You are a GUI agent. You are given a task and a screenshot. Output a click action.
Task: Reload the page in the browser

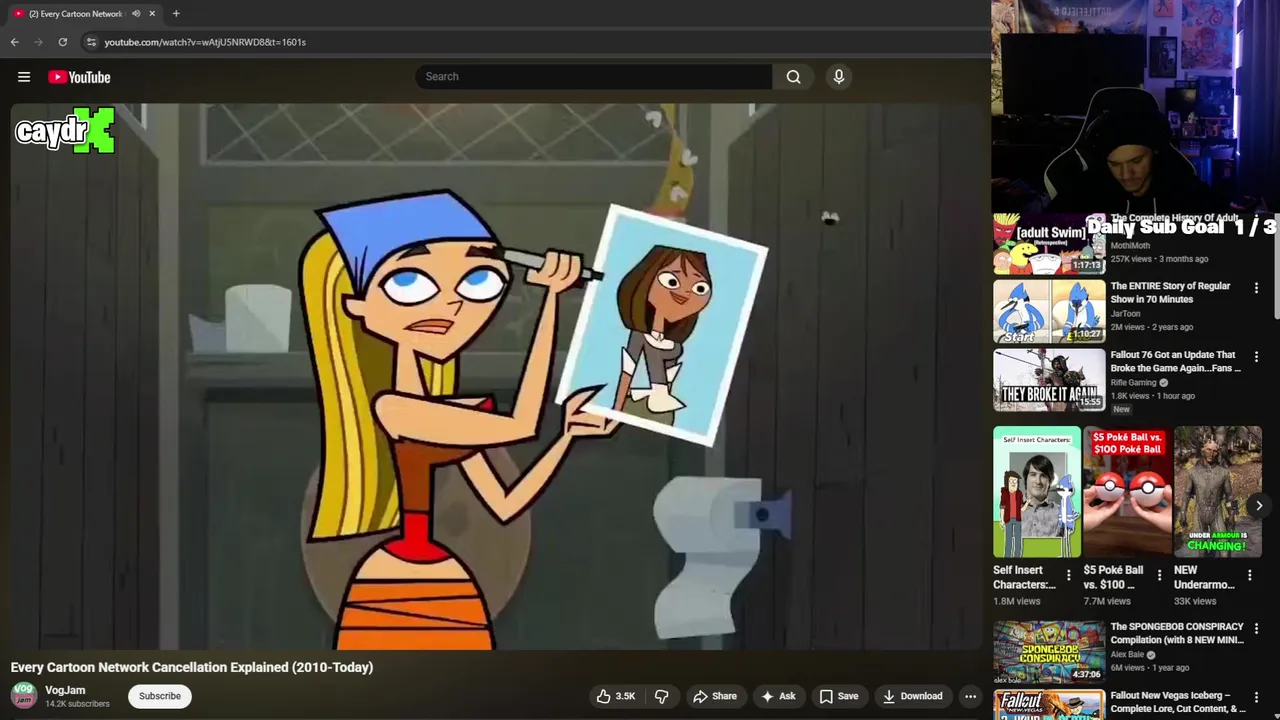[x=62, y=42]
